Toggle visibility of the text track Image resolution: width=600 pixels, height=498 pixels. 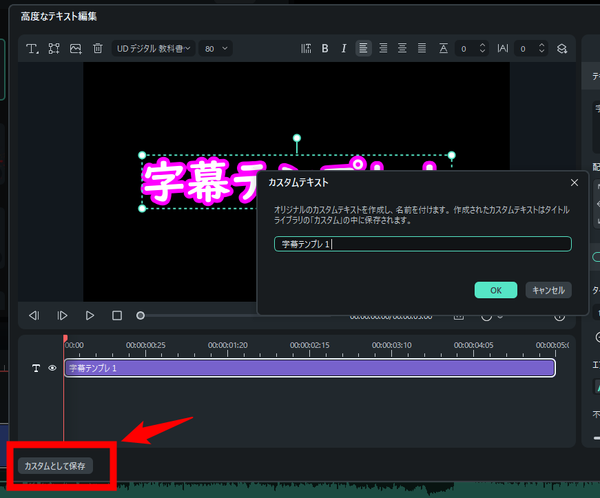[x=52, y=368]
